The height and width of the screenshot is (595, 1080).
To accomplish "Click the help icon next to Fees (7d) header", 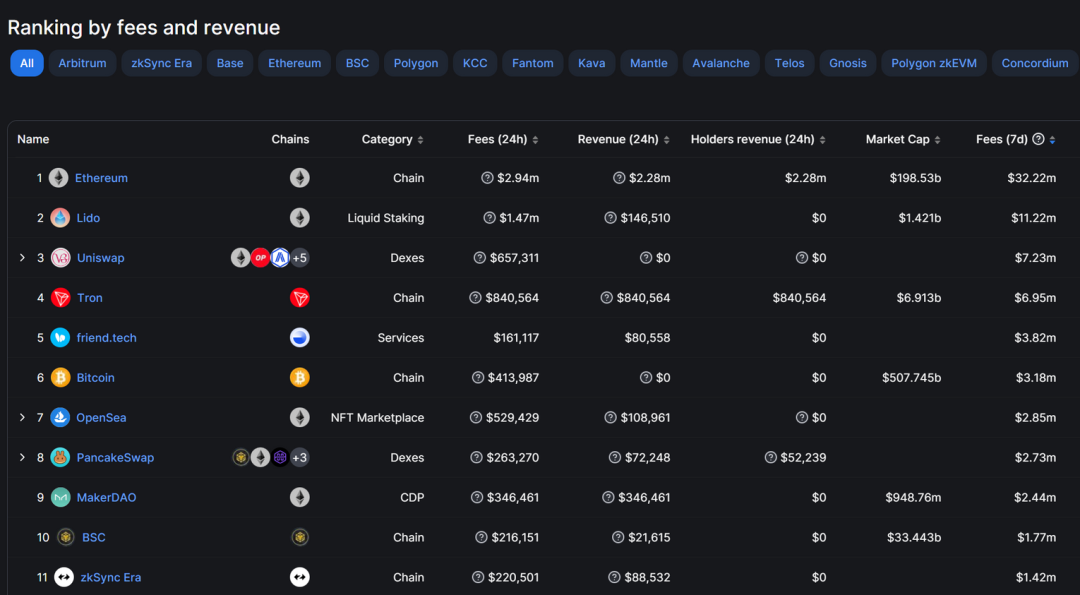I will (1039, 139).
